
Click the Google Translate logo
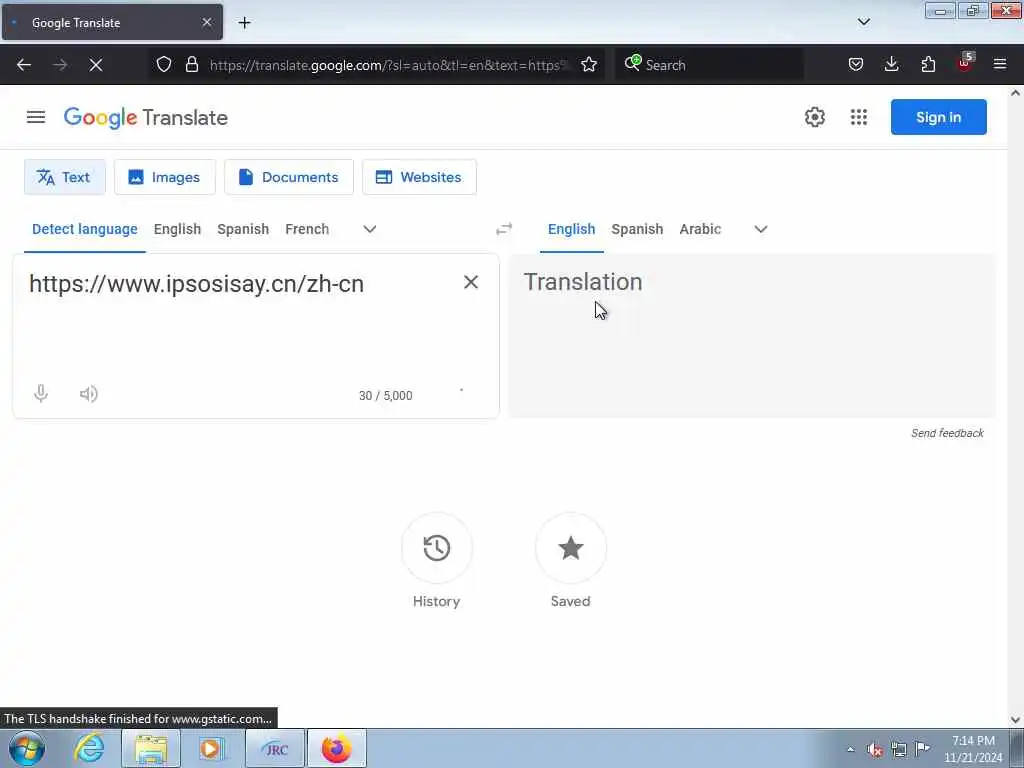tap(146, 118)
